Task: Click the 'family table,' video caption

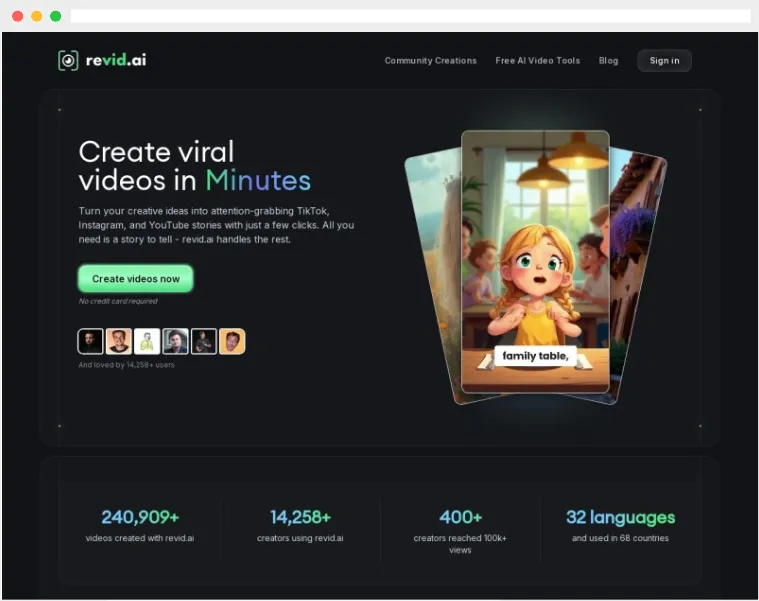Action: 535,356
